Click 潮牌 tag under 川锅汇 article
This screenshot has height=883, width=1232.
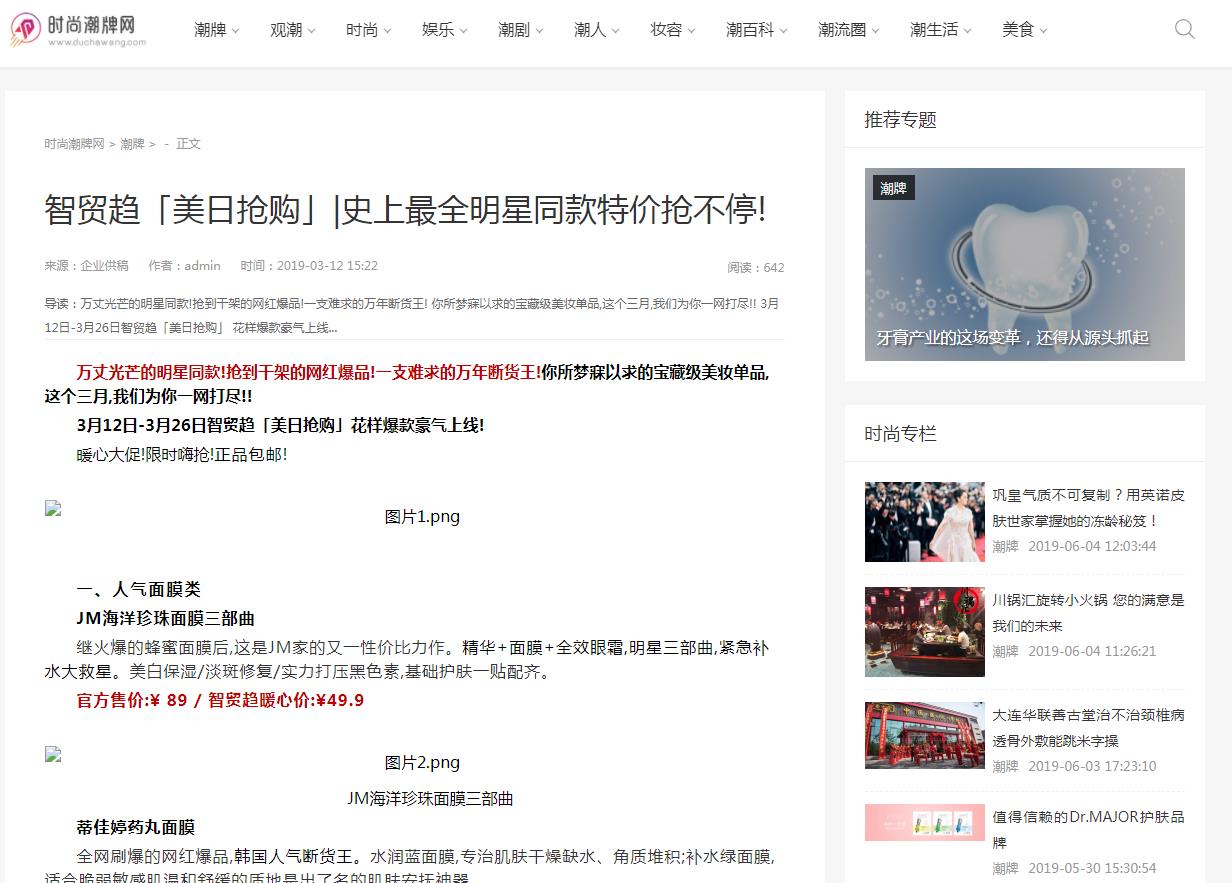1005,651
